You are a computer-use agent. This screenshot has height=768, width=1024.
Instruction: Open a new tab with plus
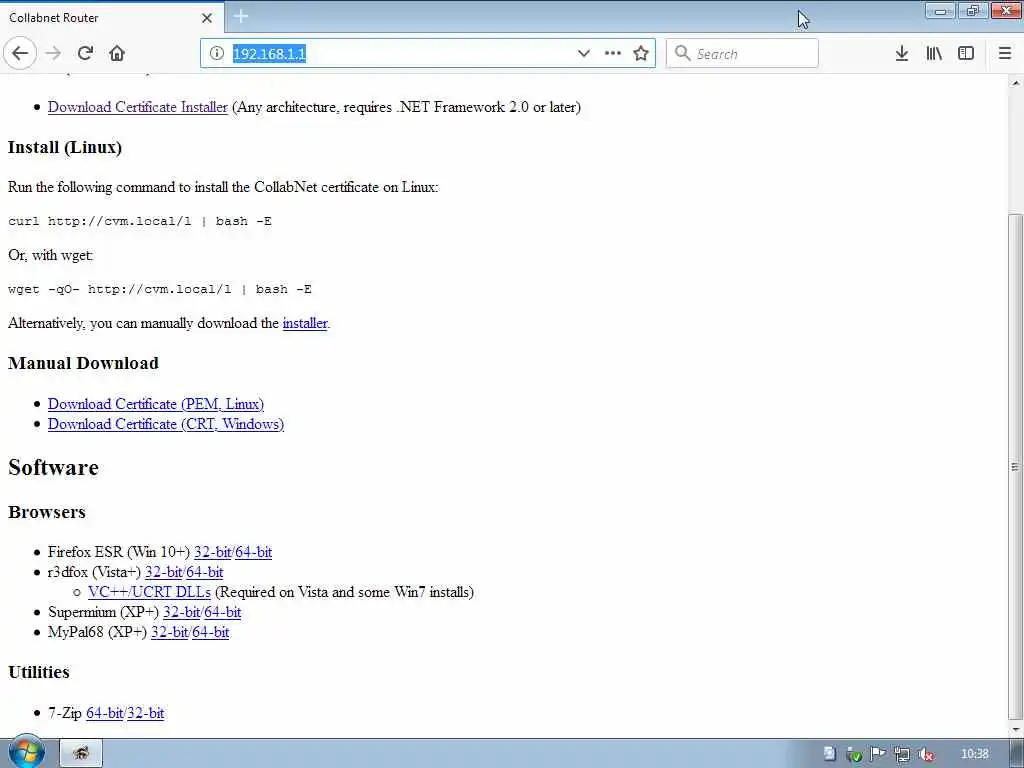(241, 16)
